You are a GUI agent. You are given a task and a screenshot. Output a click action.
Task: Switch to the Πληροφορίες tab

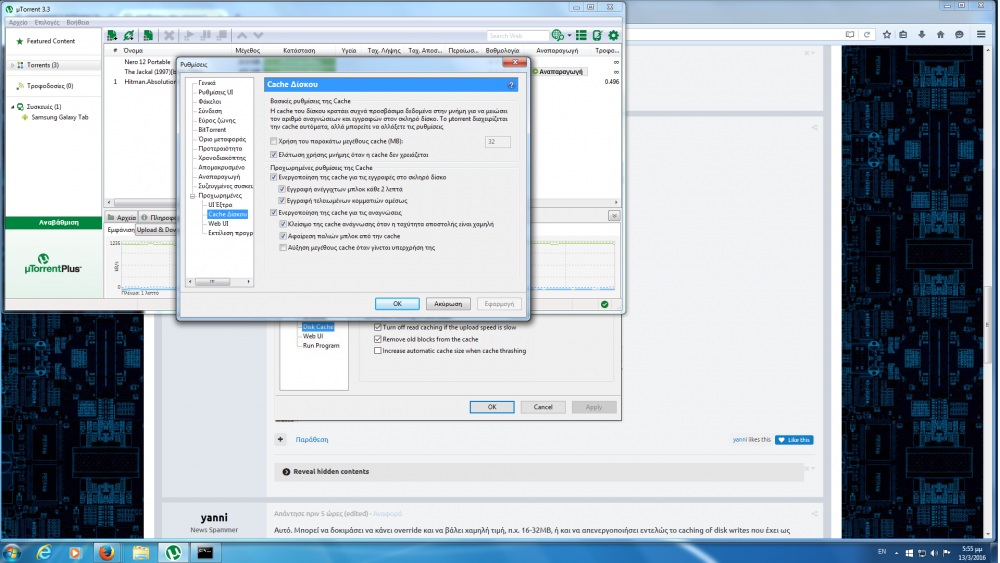pos(158,217)
